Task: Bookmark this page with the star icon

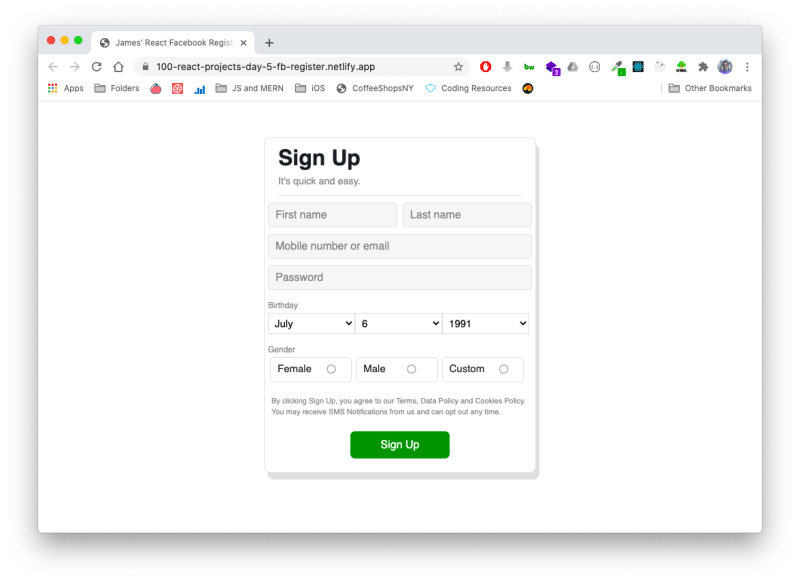Action: pos(458,67)
